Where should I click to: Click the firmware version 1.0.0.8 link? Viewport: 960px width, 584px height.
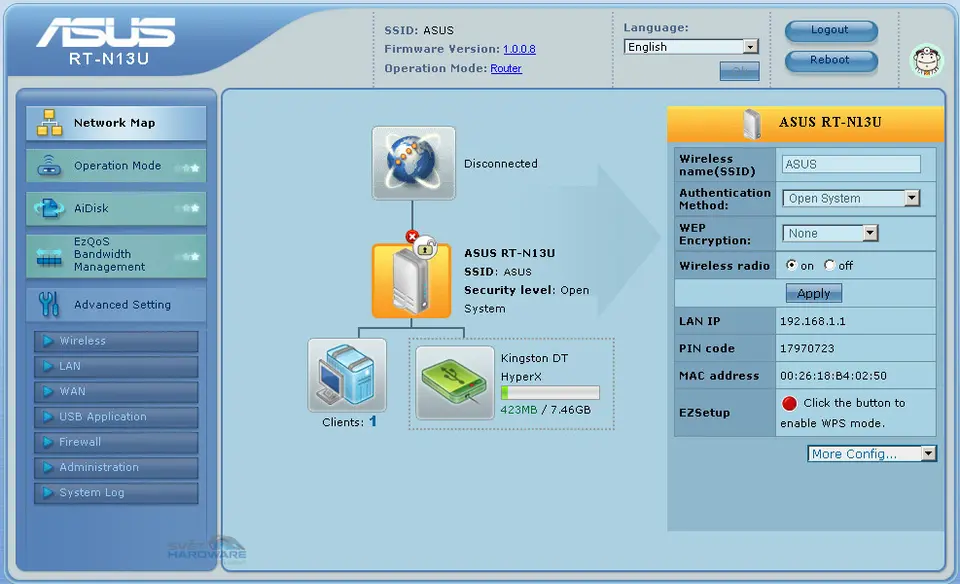click(x=519, y=49)
